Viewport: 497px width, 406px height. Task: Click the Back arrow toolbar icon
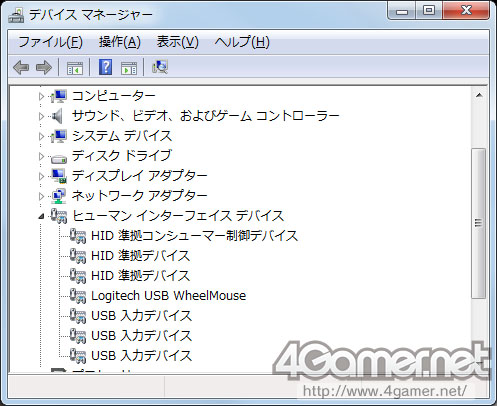(x=21, y=67)
